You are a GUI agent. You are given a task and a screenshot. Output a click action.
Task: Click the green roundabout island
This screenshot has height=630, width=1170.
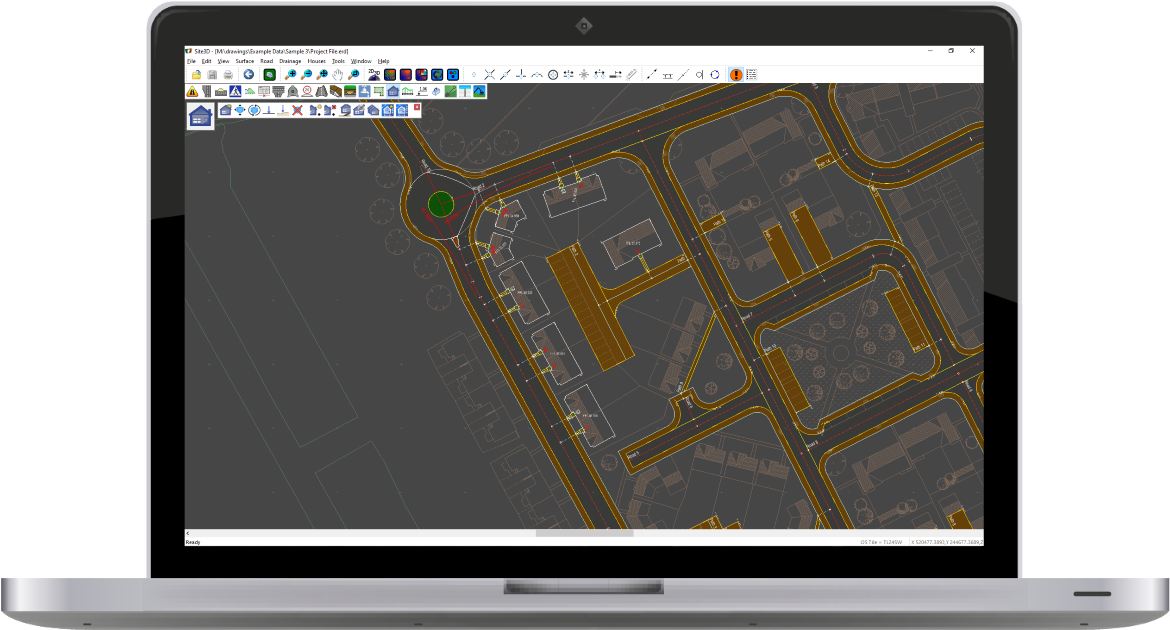pos(441,203)
